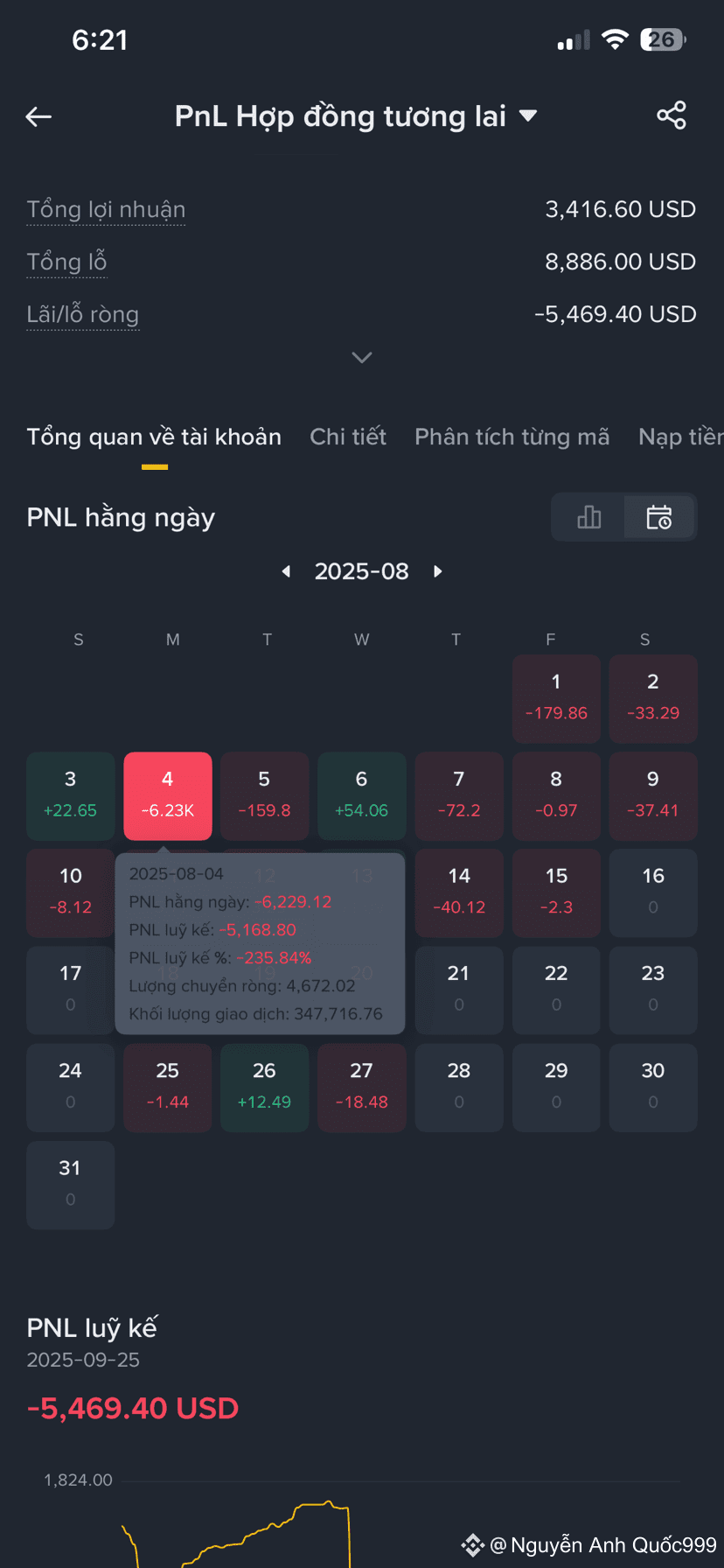724x1568 pixels.
Task: Switch to bar chart view icon
Action: click(x=589, y=517)
